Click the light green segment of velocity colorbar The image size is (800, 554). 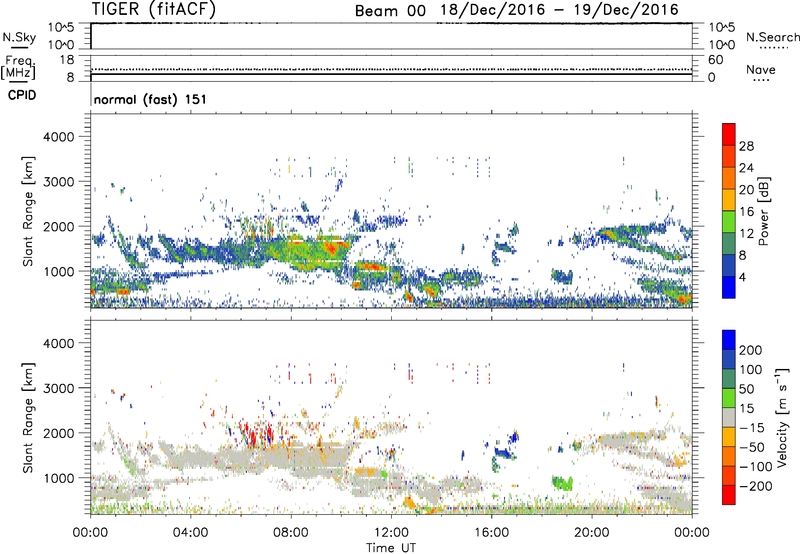click(x=729, y=398)
